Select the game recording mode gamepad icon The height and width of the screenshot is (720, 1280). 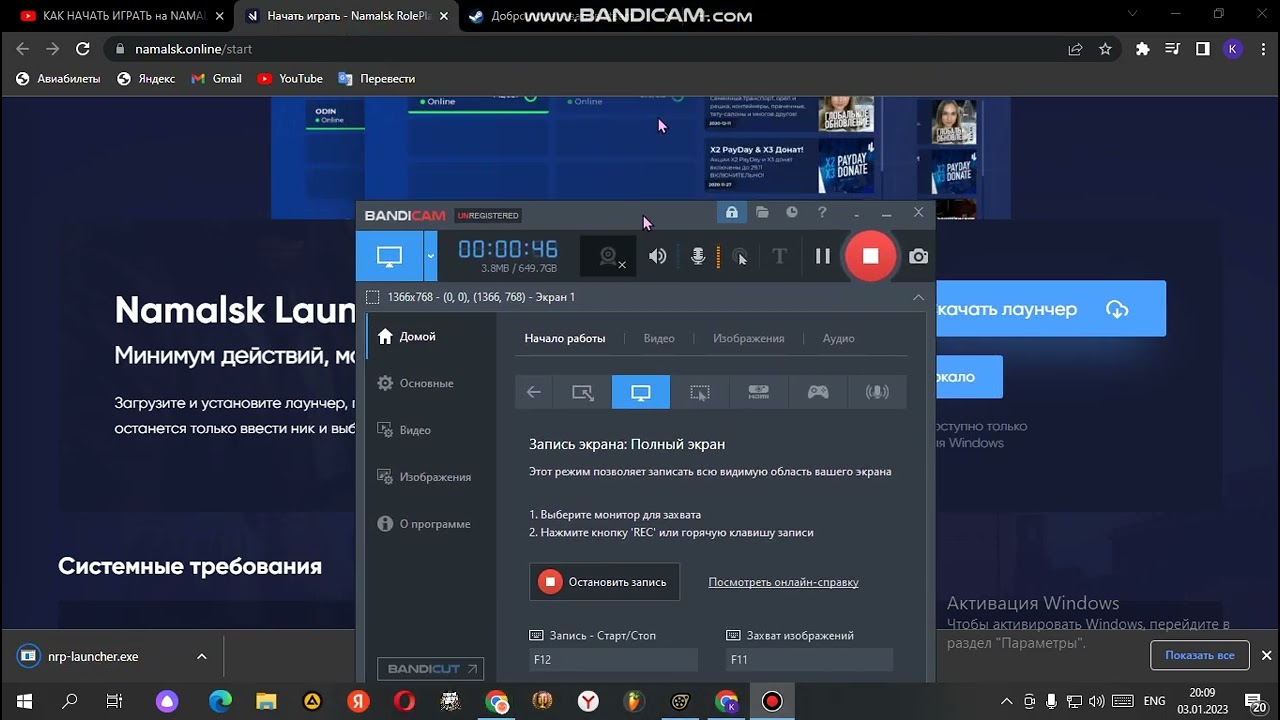click(x=818, y=392)
